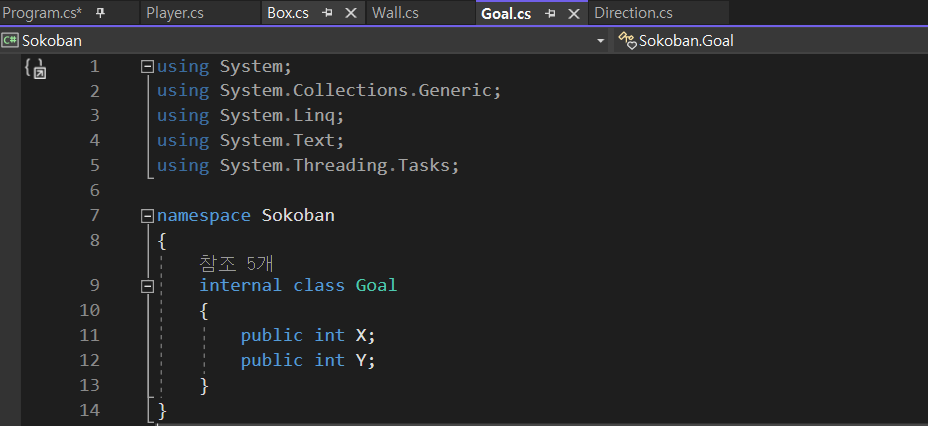
Task: Pin the Program.cs tab
Action: (x=101, y=13)
